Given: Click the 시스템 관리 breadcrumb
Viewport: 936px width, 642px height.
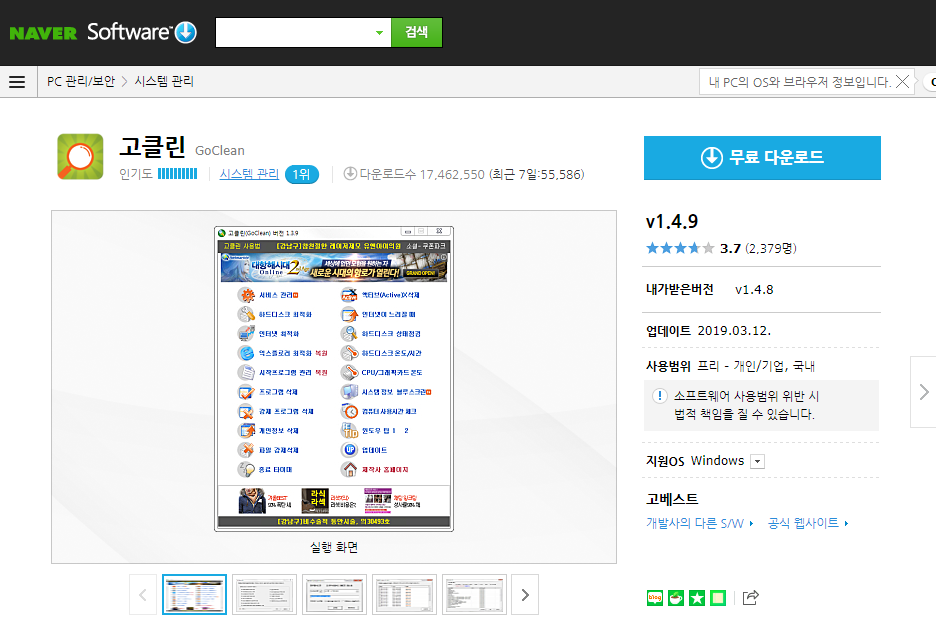Looking at the screenshot, I should (164, 81).
